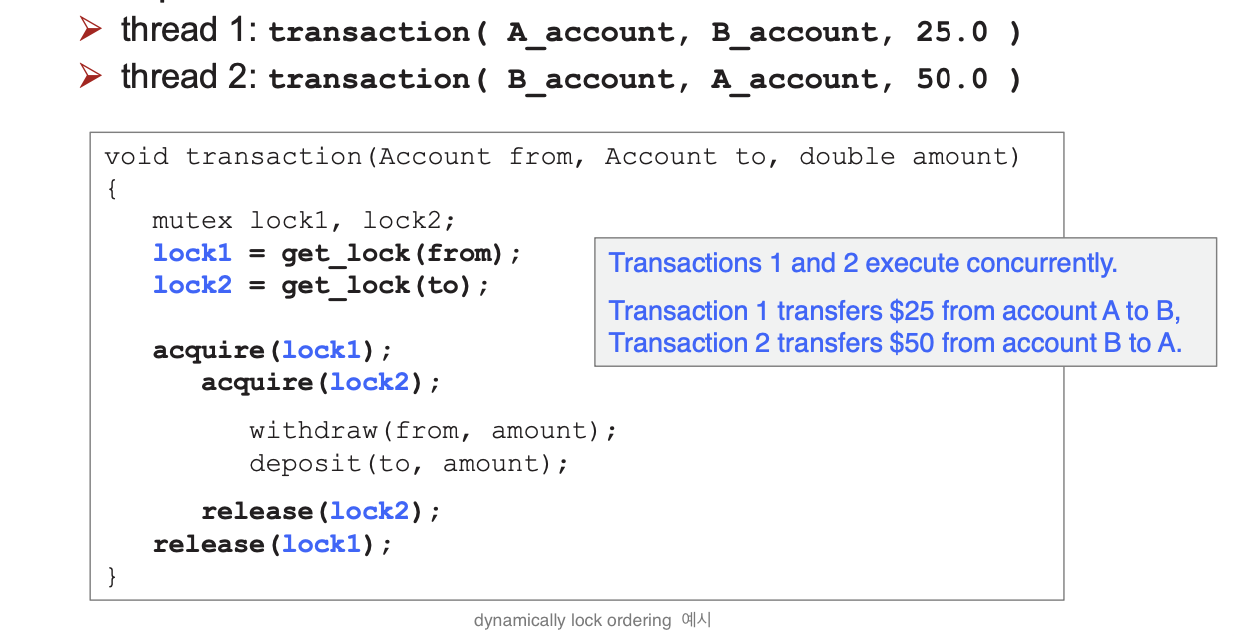Click the closing brace of the function

(x=112, y=576)
